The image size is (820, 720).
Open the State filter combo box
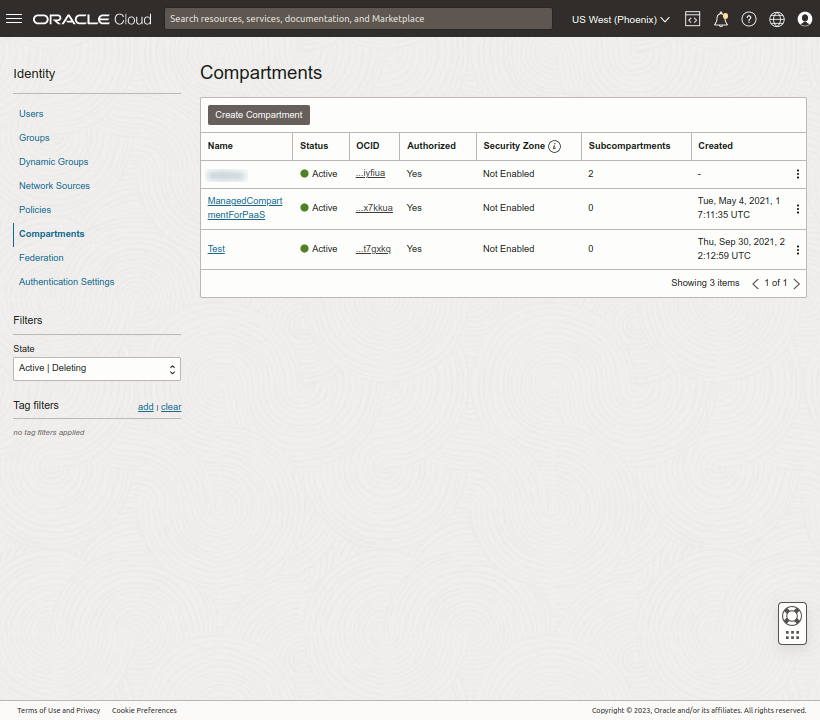[96, 368]
